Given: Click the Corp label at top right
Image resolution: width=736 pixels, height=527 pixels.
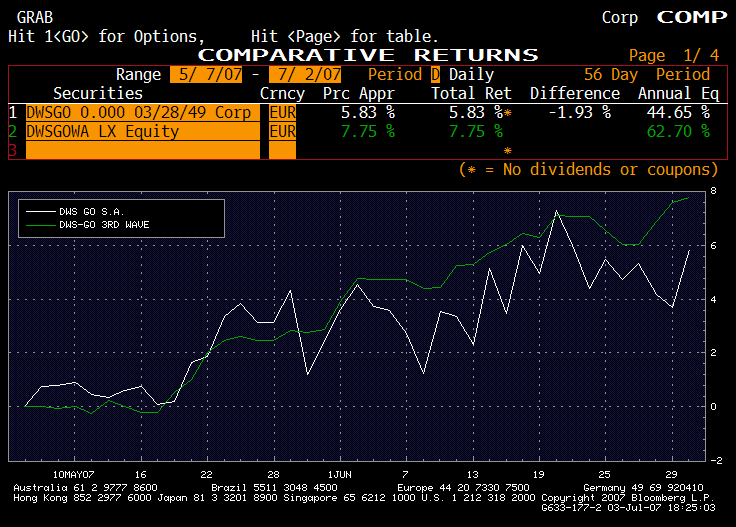Looking at the screenshot, I should pyautogui.click(x=620, y=18).
